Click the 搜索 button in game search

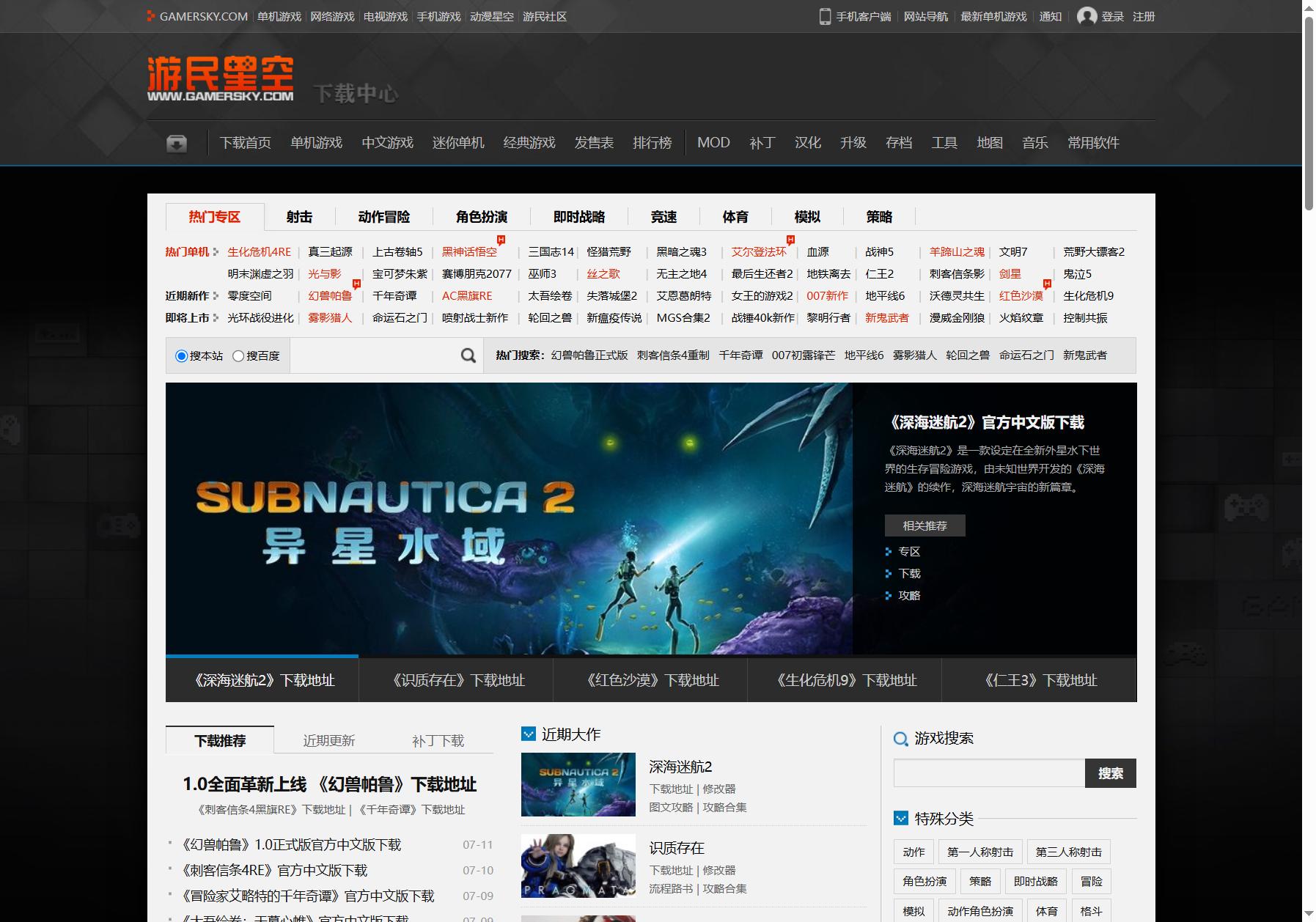tap(1110, 773)
